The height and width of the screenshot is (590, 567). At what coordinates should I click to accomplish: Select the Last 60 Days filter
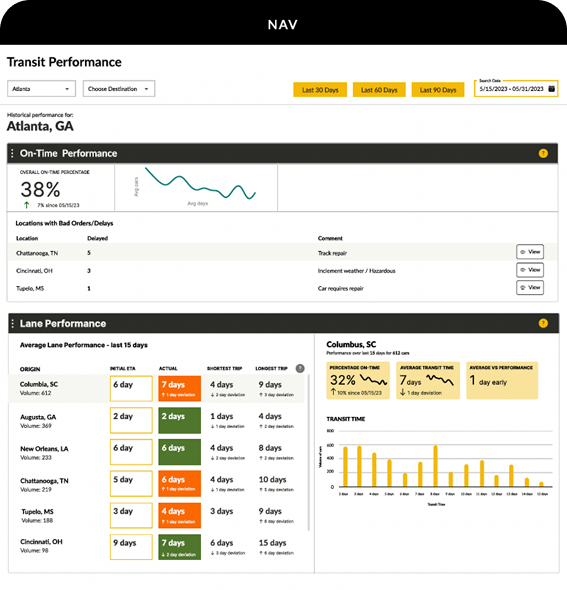click(x=379, y=90)
